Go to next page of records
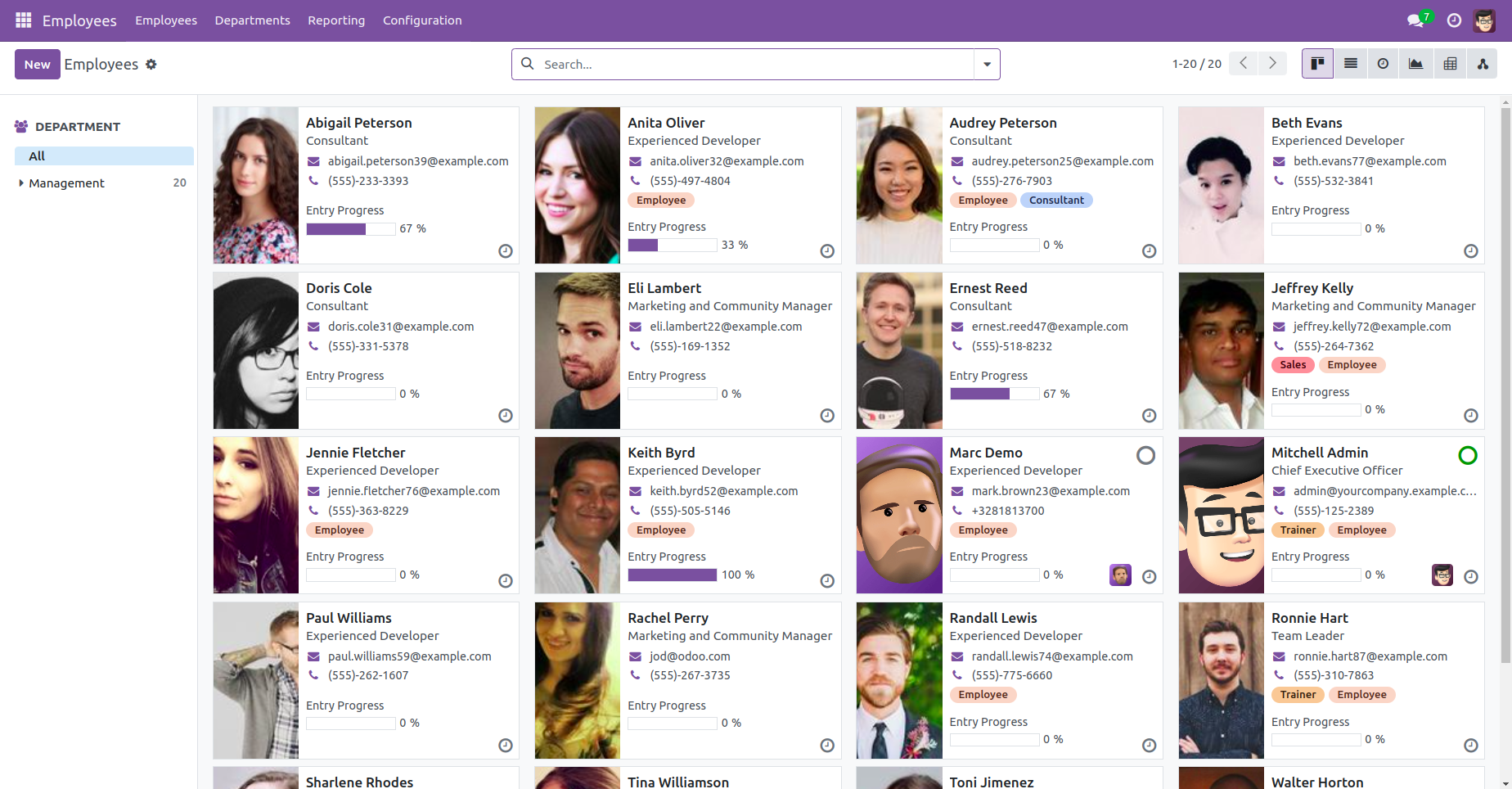Viewport: 1512px width, 789px height. click(x=1272, y=64)
